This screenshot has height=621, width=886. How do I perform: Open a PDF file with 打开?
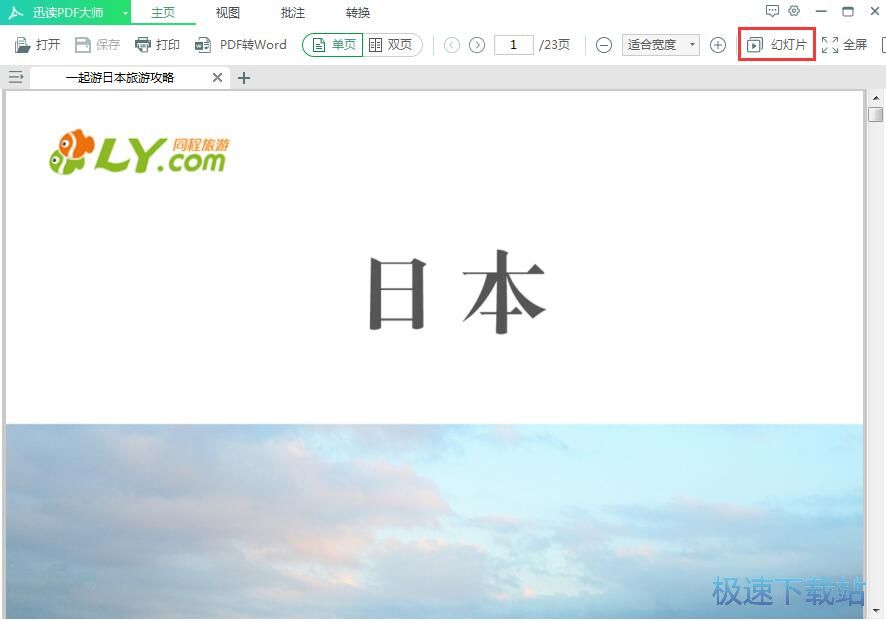point(37,44)
